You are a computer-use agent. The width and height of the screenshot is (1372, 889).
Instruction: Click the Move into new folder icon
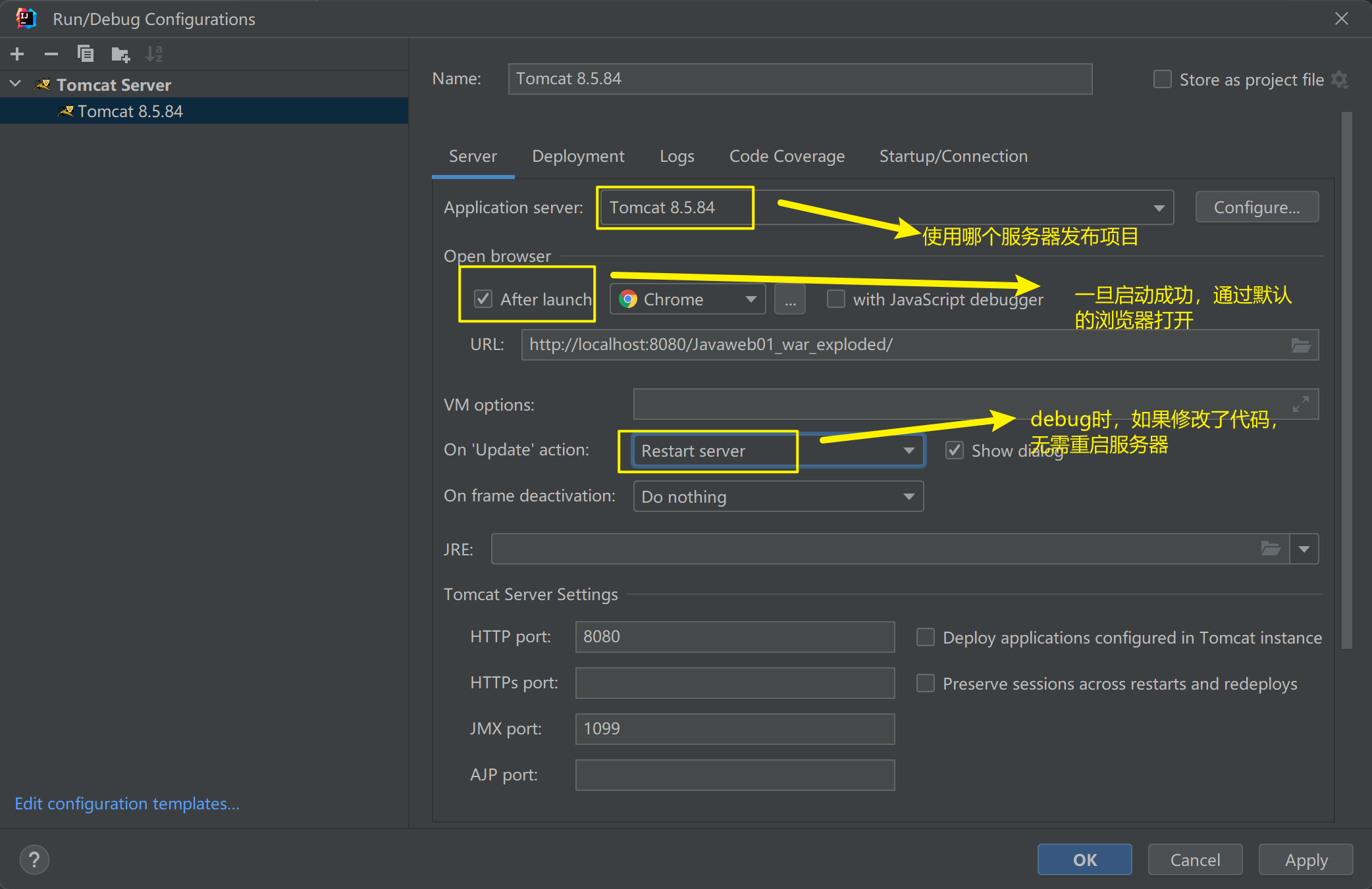click(x=120, y=54)
